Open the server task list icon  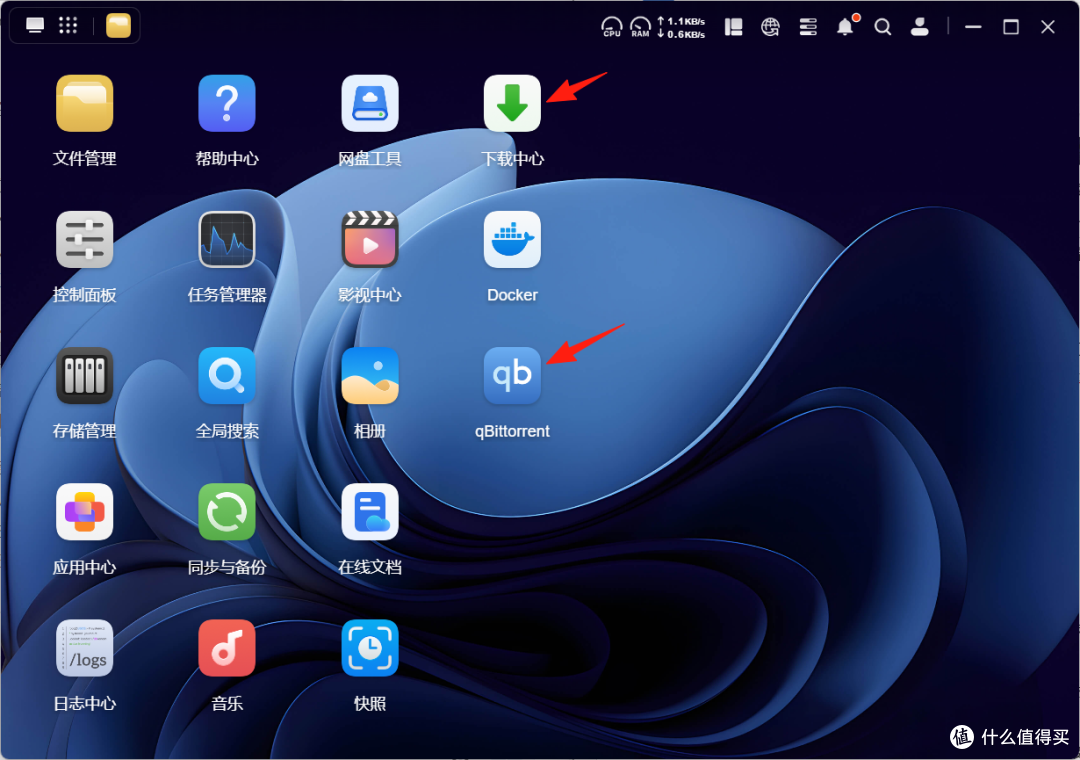pos(808,27)
